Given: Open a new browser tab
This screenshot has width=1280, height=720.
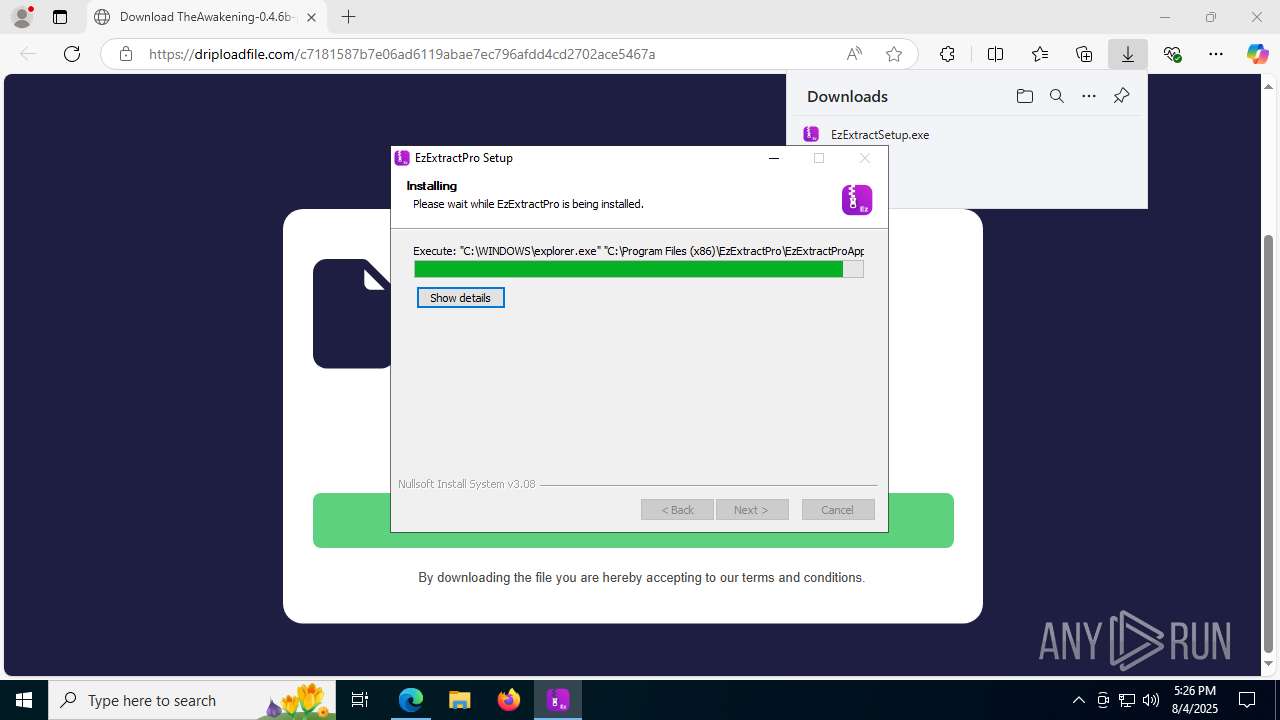Looking at the screenshot, I should click(348, 17).
